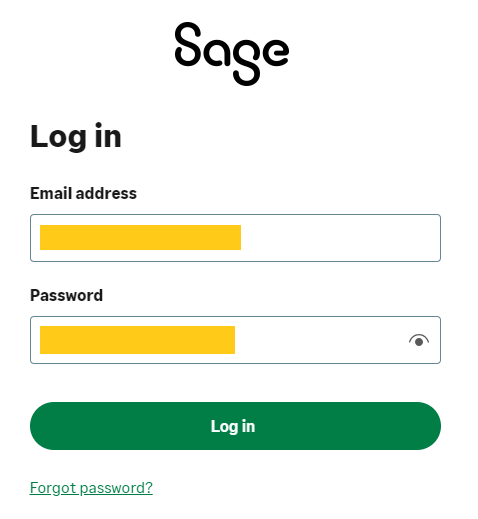Open the Forgot password? link
The image size is (478, 519).
click(91, 488)
